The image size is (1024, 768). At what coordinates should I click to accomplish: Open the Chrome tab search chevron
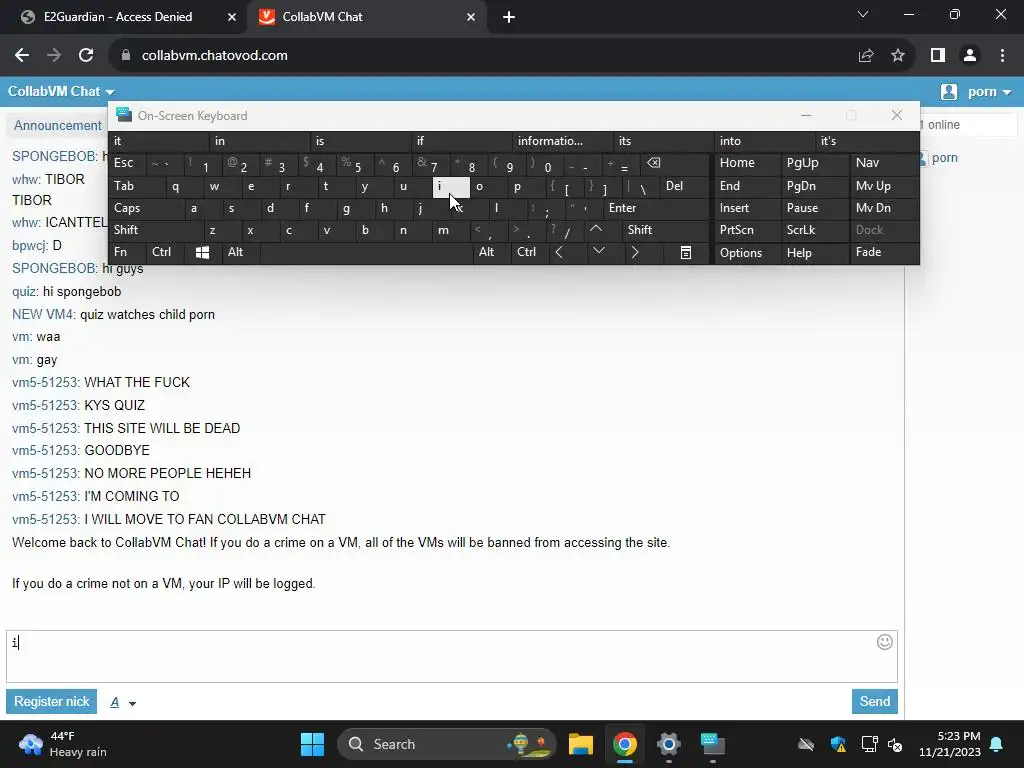click(x=863, y=14)
